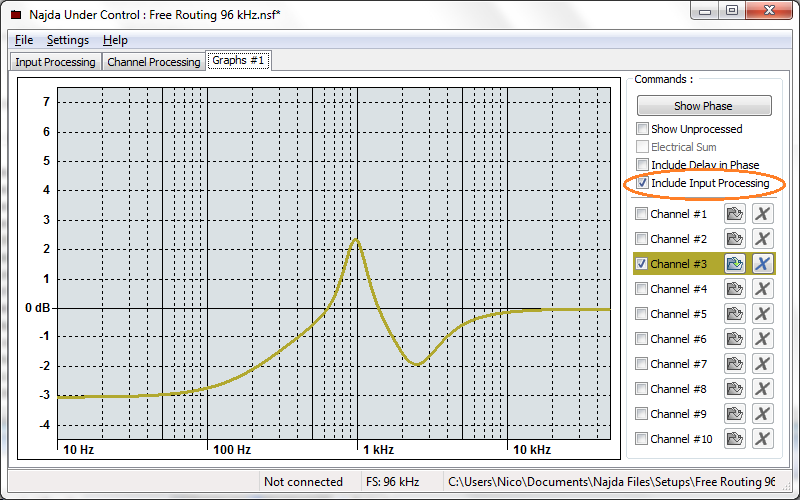Select the Graphs #1 tab

point(238,60)
